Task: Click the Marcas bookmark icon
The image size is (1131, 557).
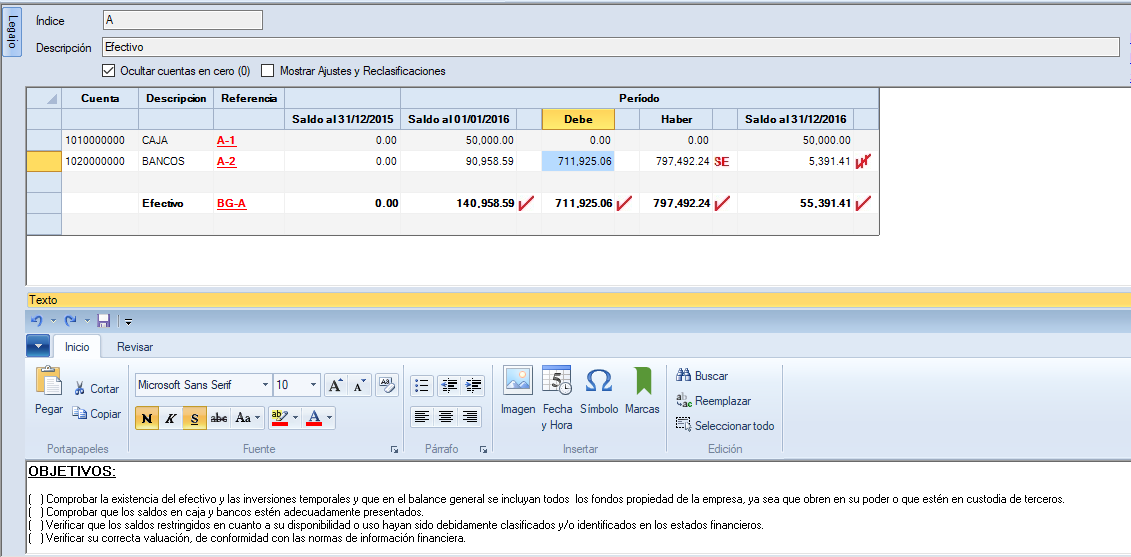Action: (642, 381)
